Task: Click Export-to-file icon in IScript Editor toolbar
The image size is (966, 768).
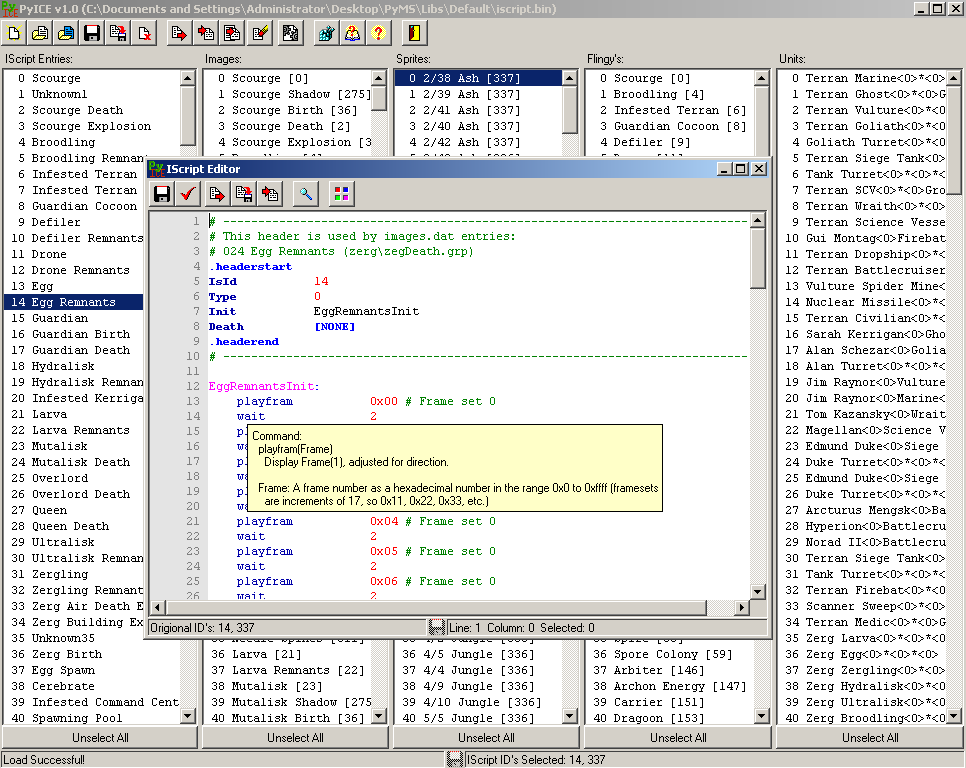Action: click(243, 195)
